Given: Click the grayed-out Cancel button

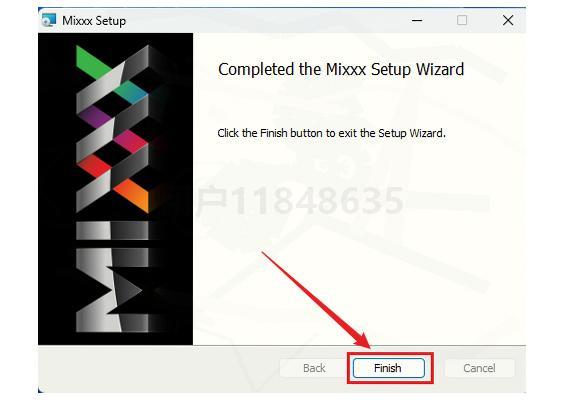Looking at the screenshot, I should [x=479, y=368].
